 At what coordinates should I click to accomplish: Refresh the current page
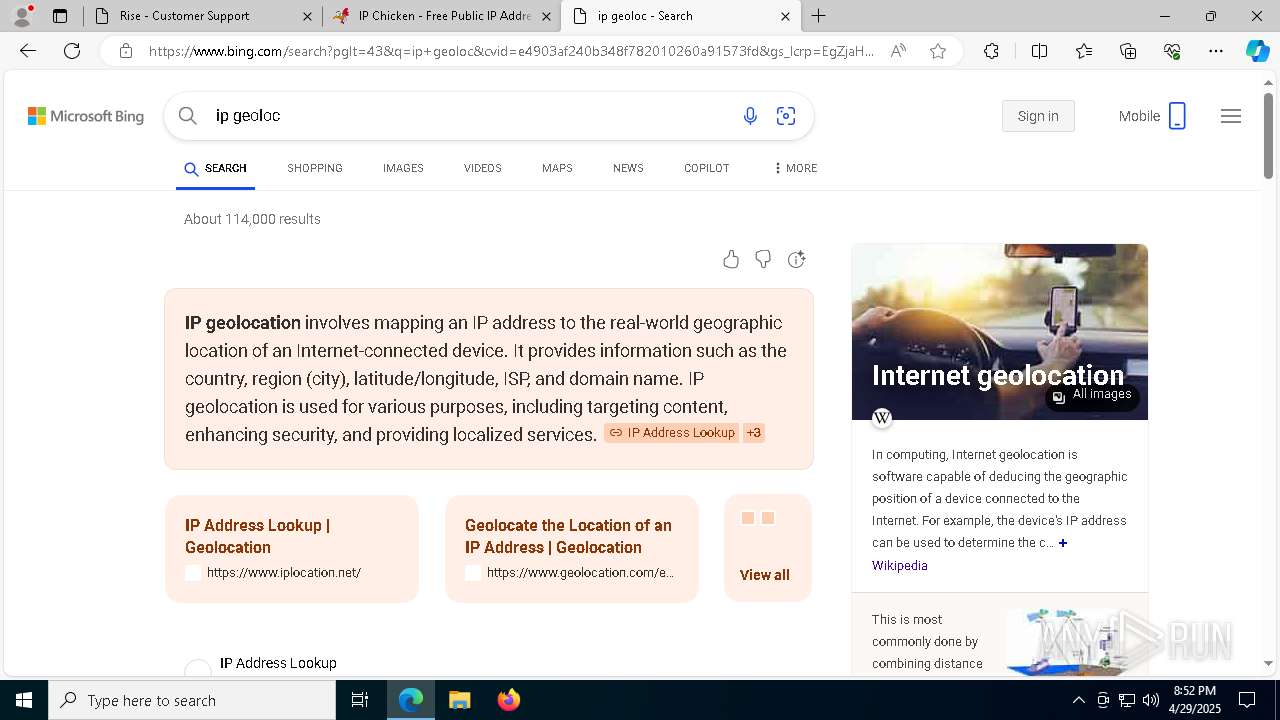(72, 51)
